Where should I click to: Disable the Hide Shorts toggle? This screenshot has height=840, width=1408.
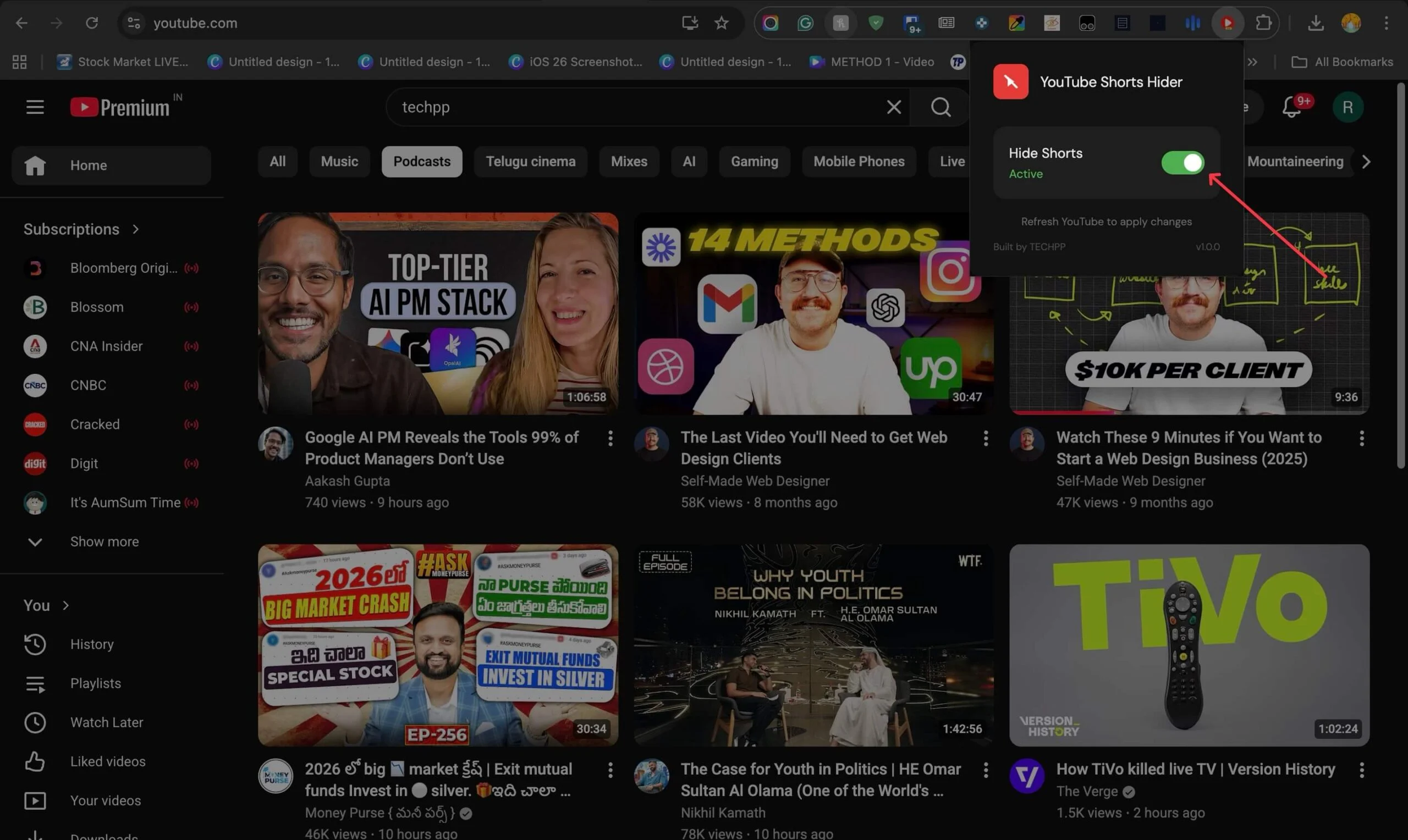click(x=1182, y=163)
